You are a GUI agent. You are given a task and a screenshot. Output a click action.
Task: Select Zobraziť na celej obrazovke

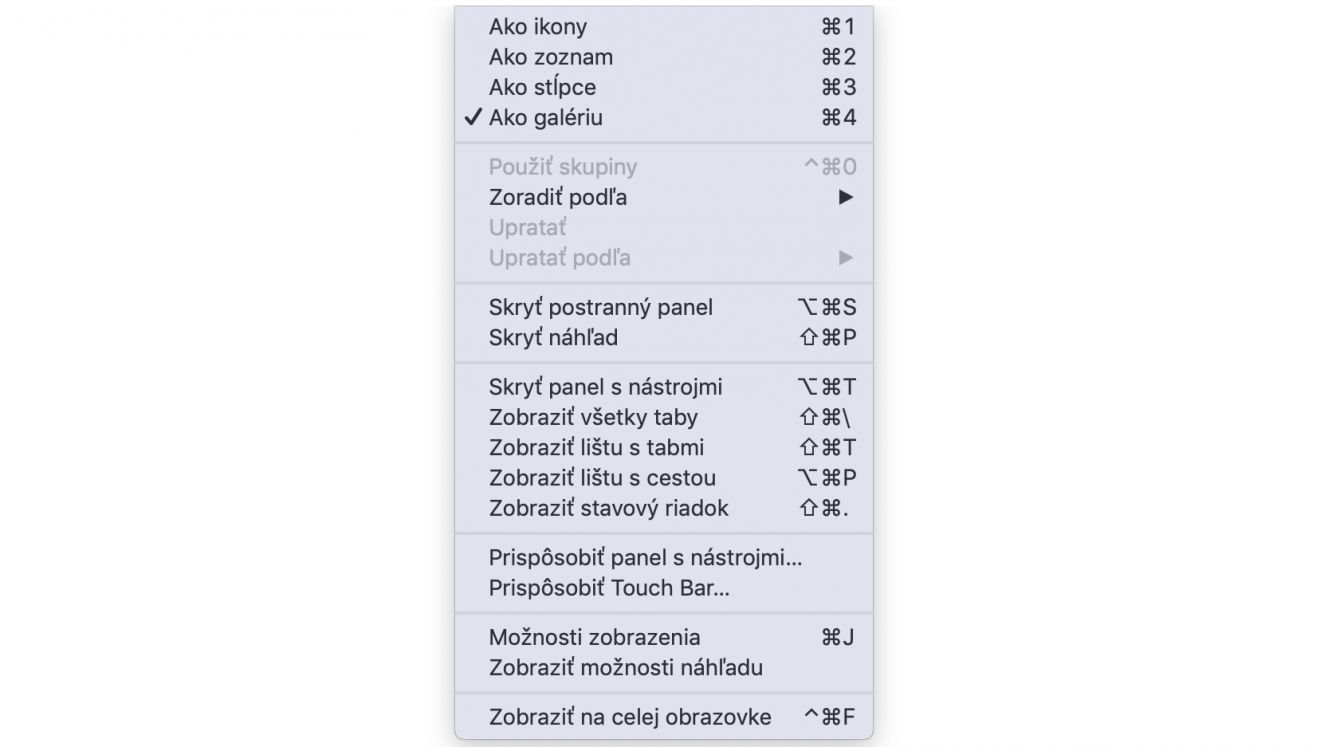pyautogui.click(x=664, y=717)
